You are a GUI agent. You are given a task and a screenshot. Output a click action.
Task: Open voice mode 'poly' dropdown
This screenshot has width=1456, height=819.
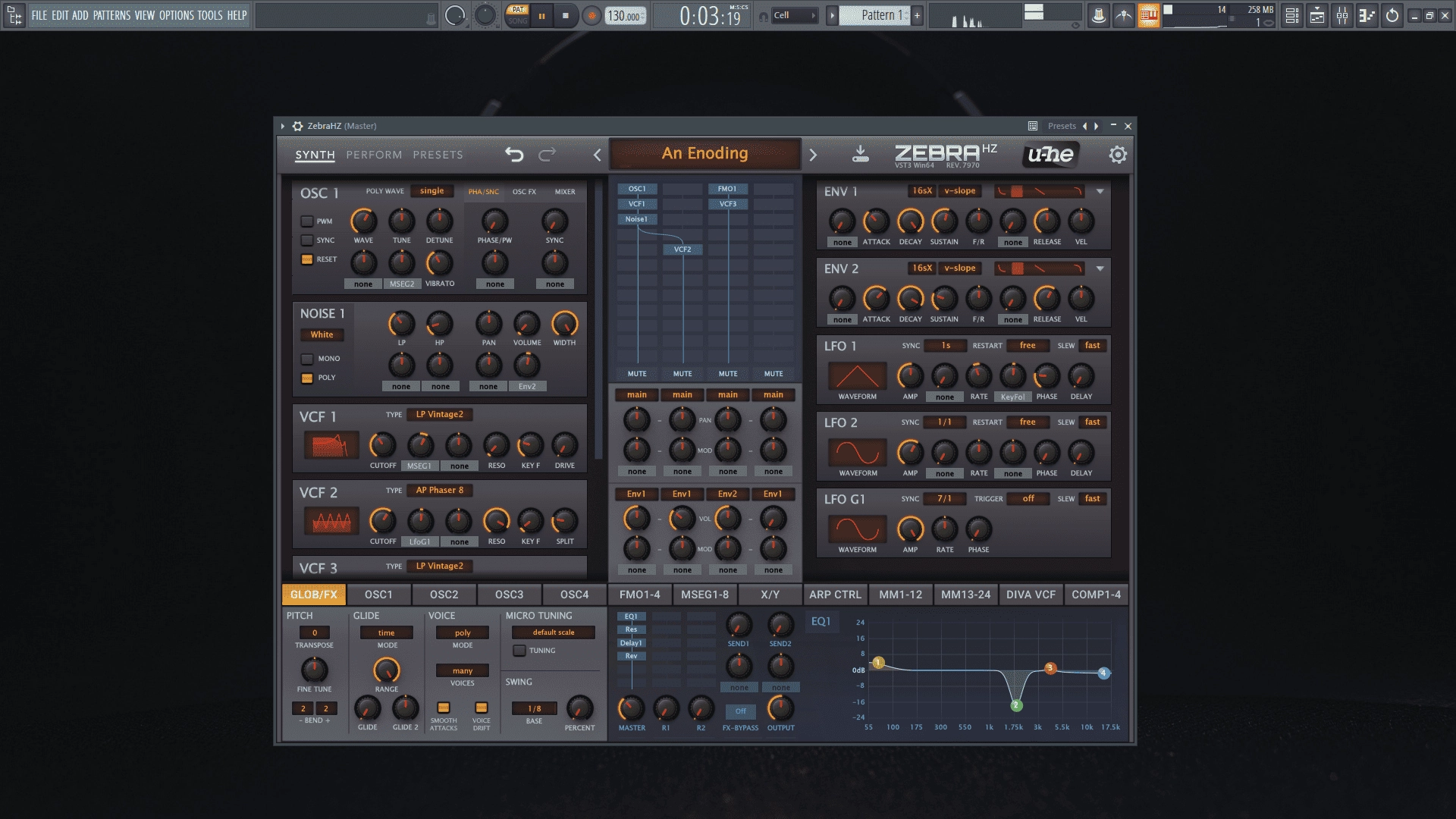[x=463, y=632]
